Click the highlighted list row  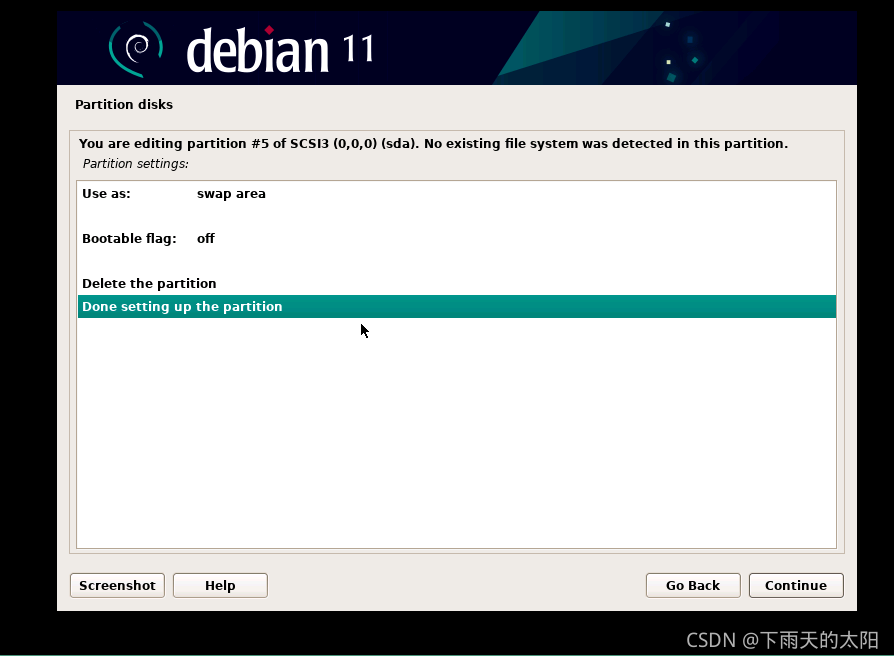(x=456, y=306)
